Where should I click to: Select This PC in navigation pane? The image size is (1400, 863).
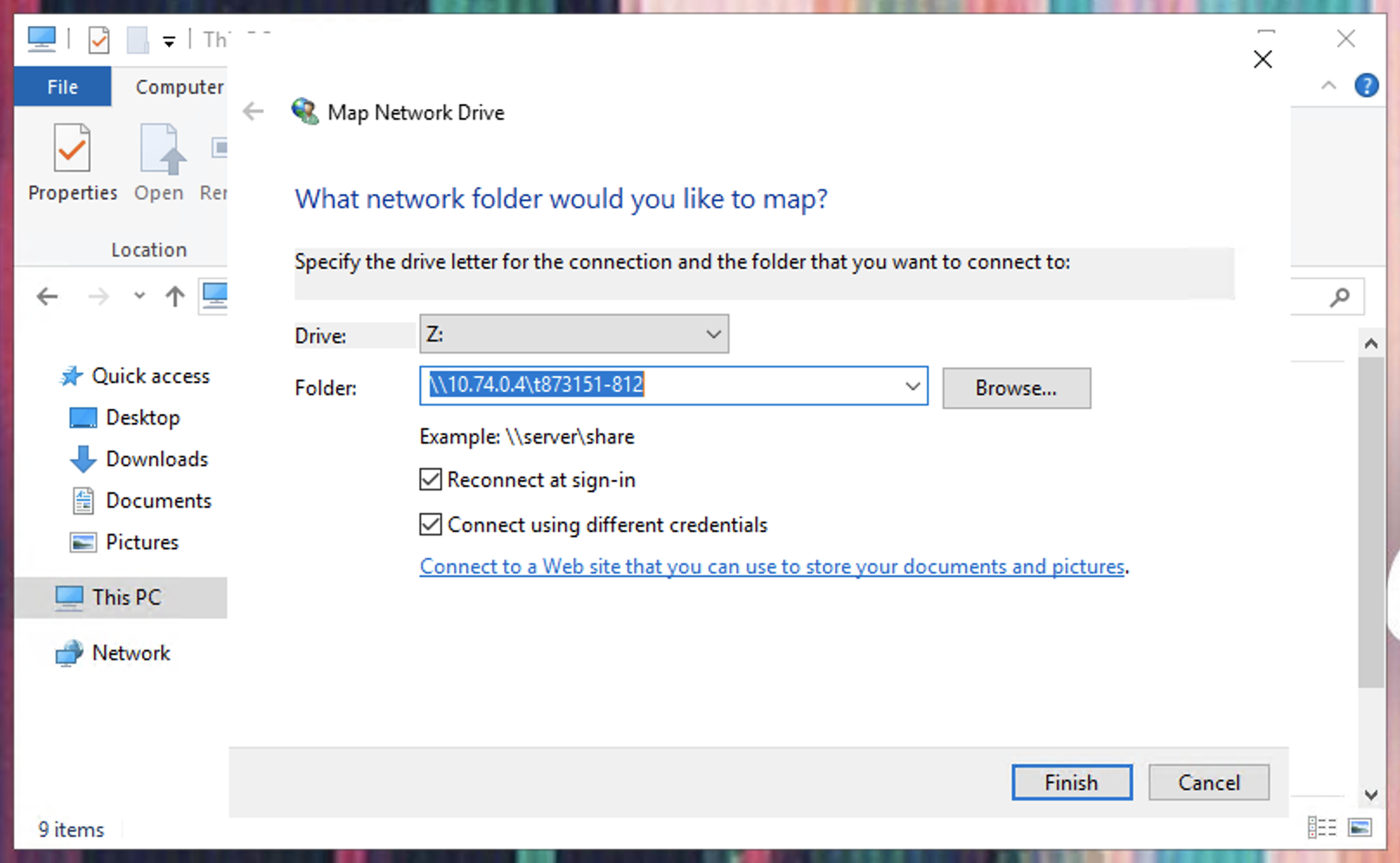pyautogui.click(x=120, y=598)
